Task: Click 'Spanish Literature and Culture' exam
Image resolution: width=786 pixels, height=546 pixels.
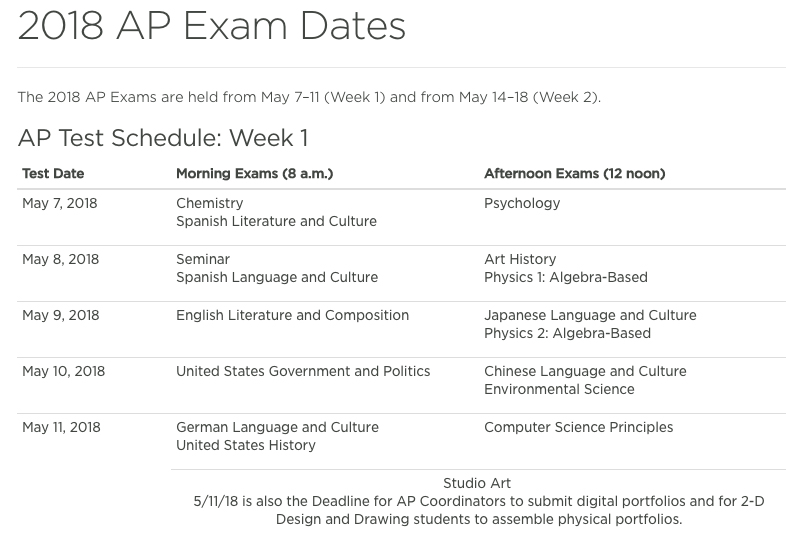Action: [x=276, y=221]
